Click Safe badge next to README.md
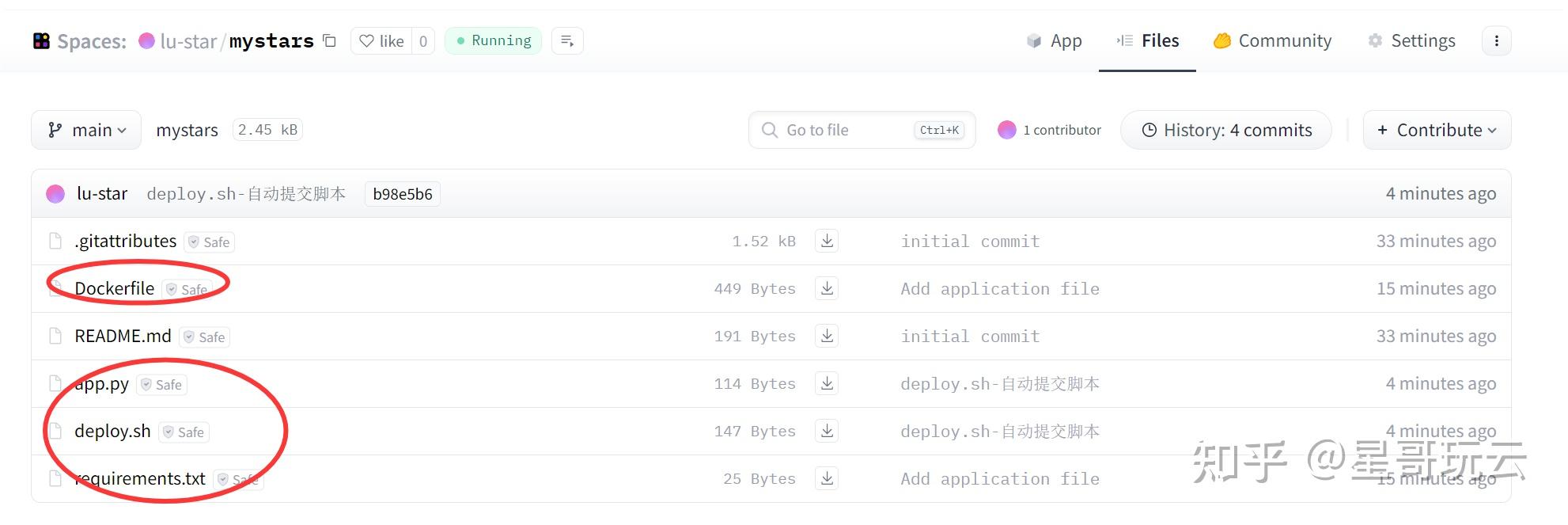Image resolution: width=1568 pixels, height=525 pixels. [x=205, y=337]
